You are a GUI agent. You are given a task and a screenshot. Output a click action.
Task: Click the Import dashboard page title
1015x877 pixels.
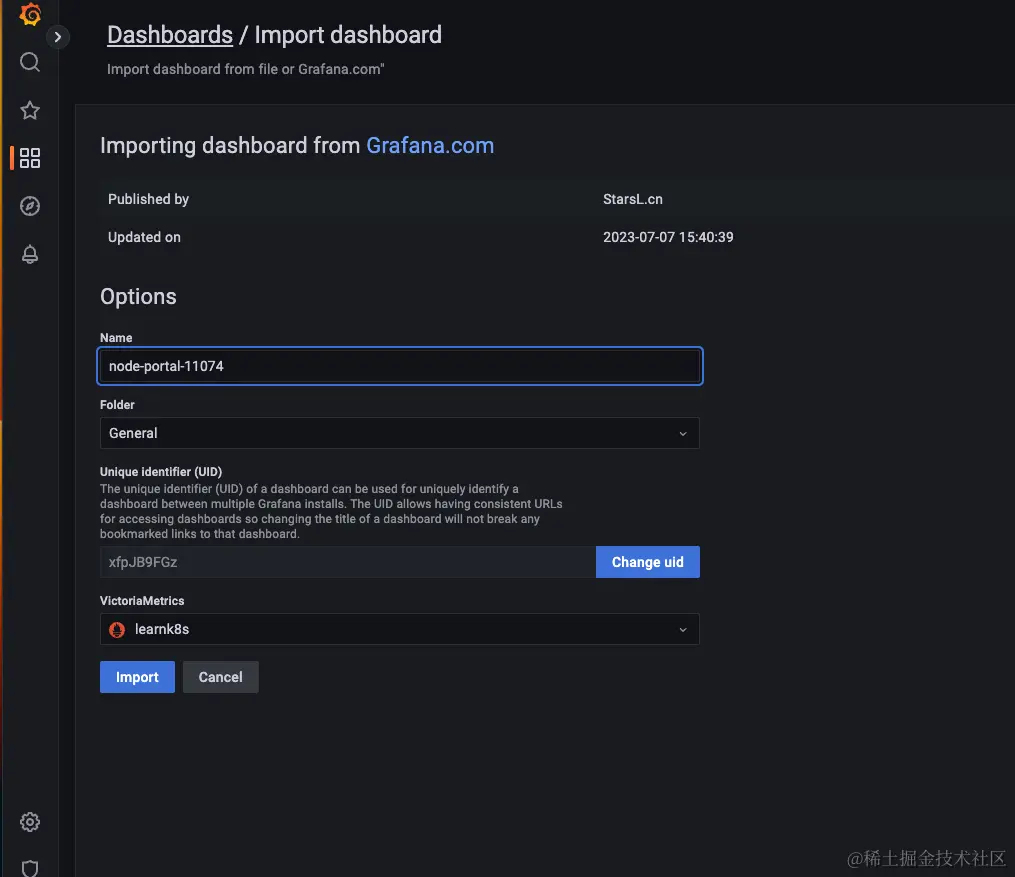coord(348,35)
